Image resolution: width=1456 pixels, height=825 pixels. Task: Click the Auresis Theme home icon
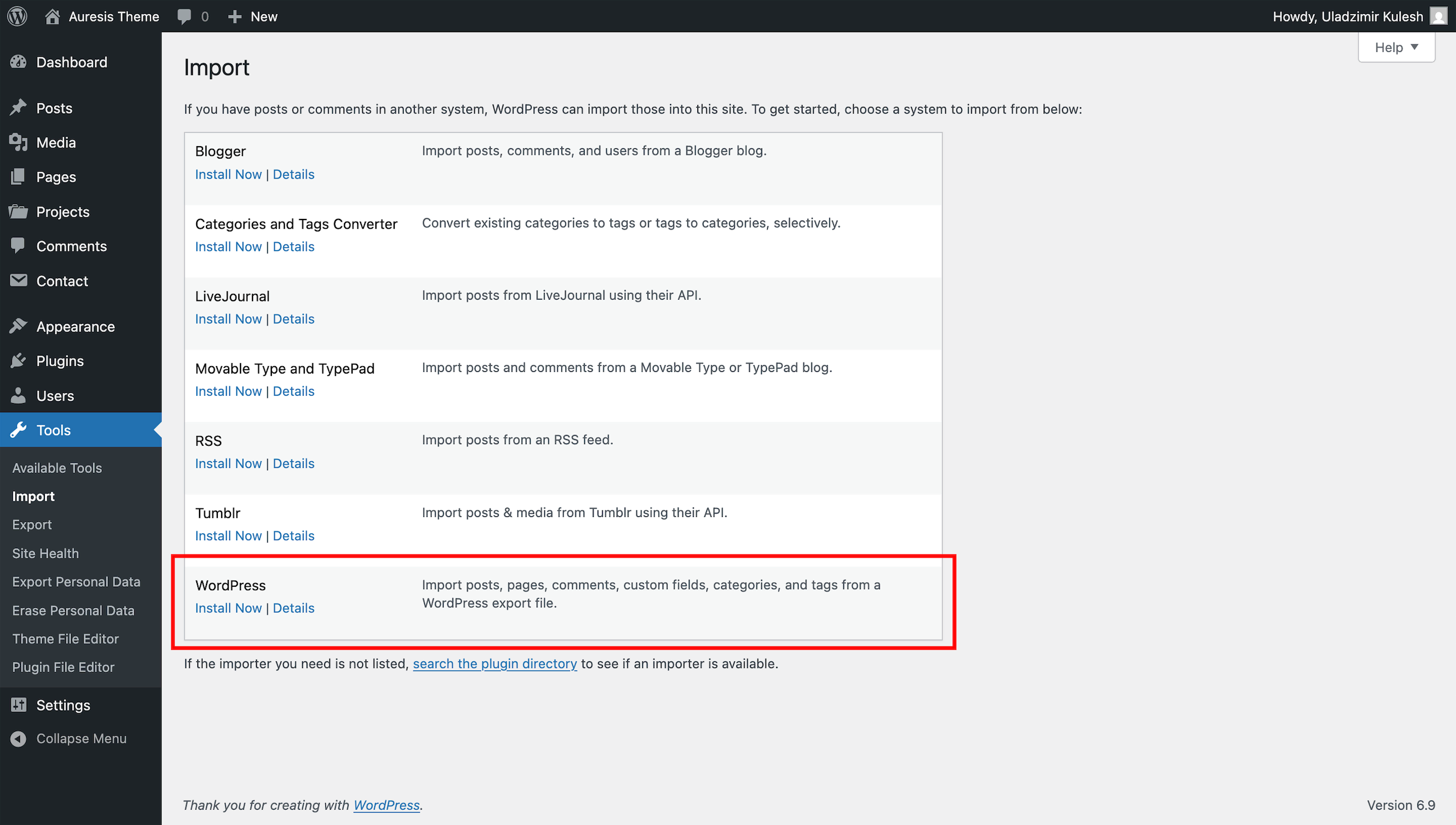tap(52, 16)
